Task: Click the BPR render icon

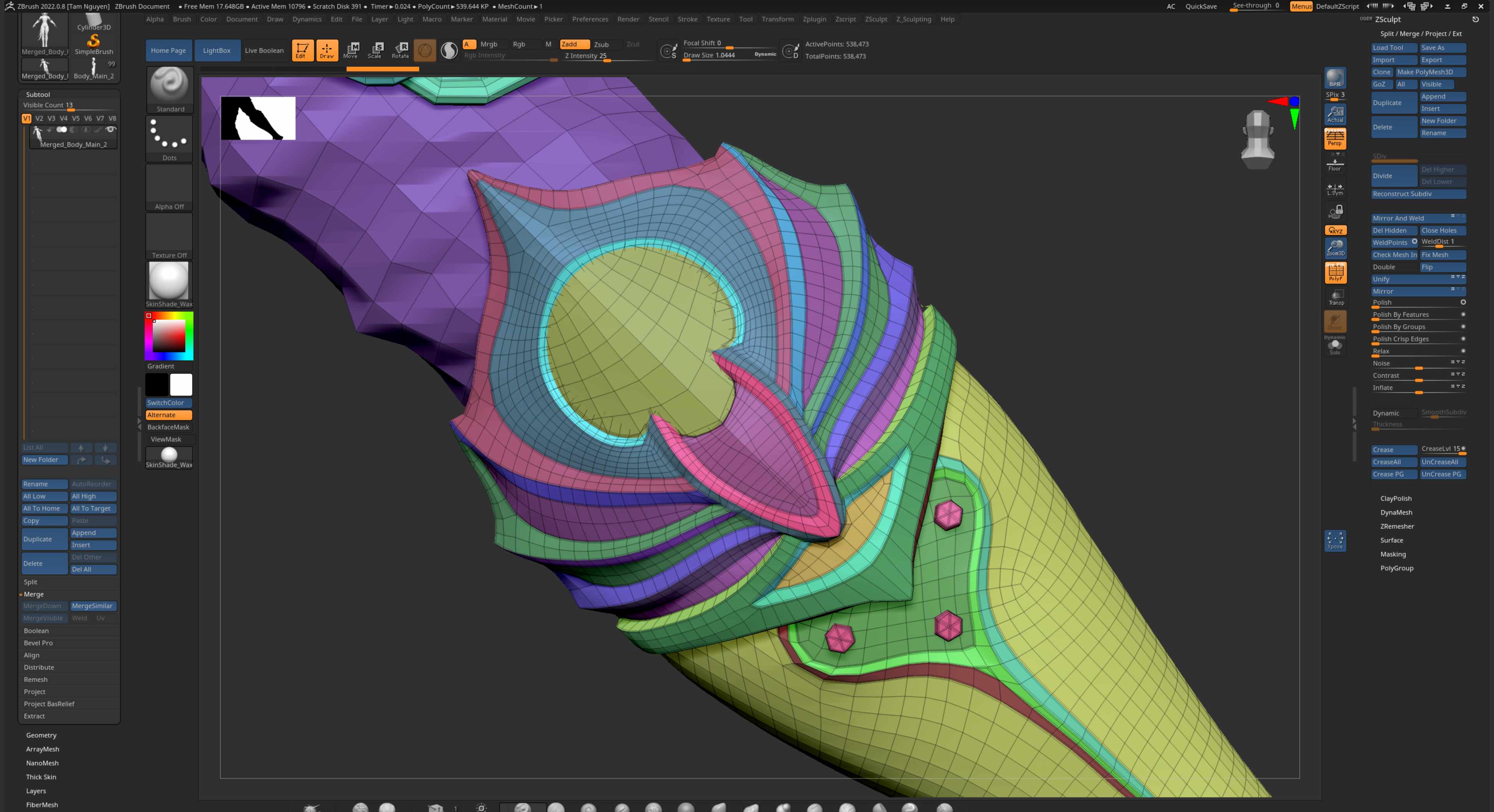Action: point(1335,78)
